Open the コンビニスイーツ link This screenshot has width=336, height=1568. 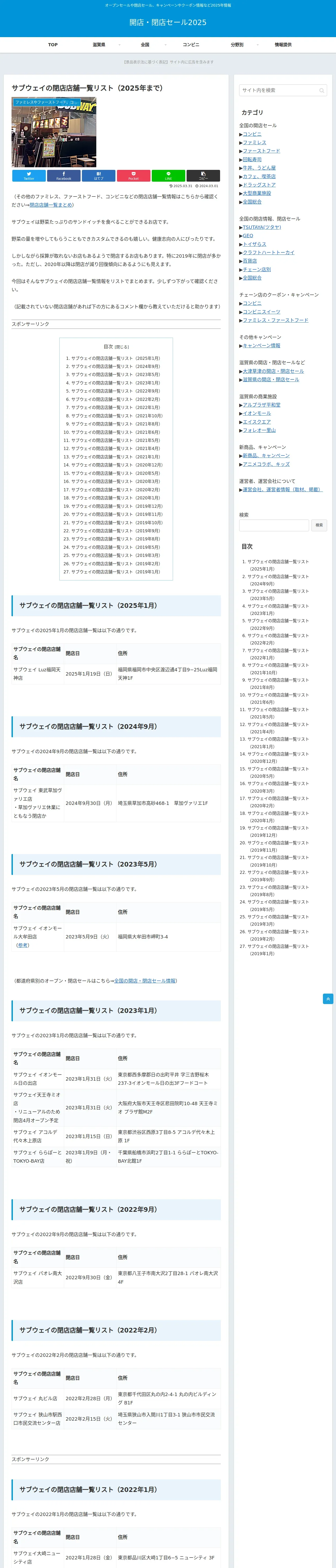pos(262,312)
